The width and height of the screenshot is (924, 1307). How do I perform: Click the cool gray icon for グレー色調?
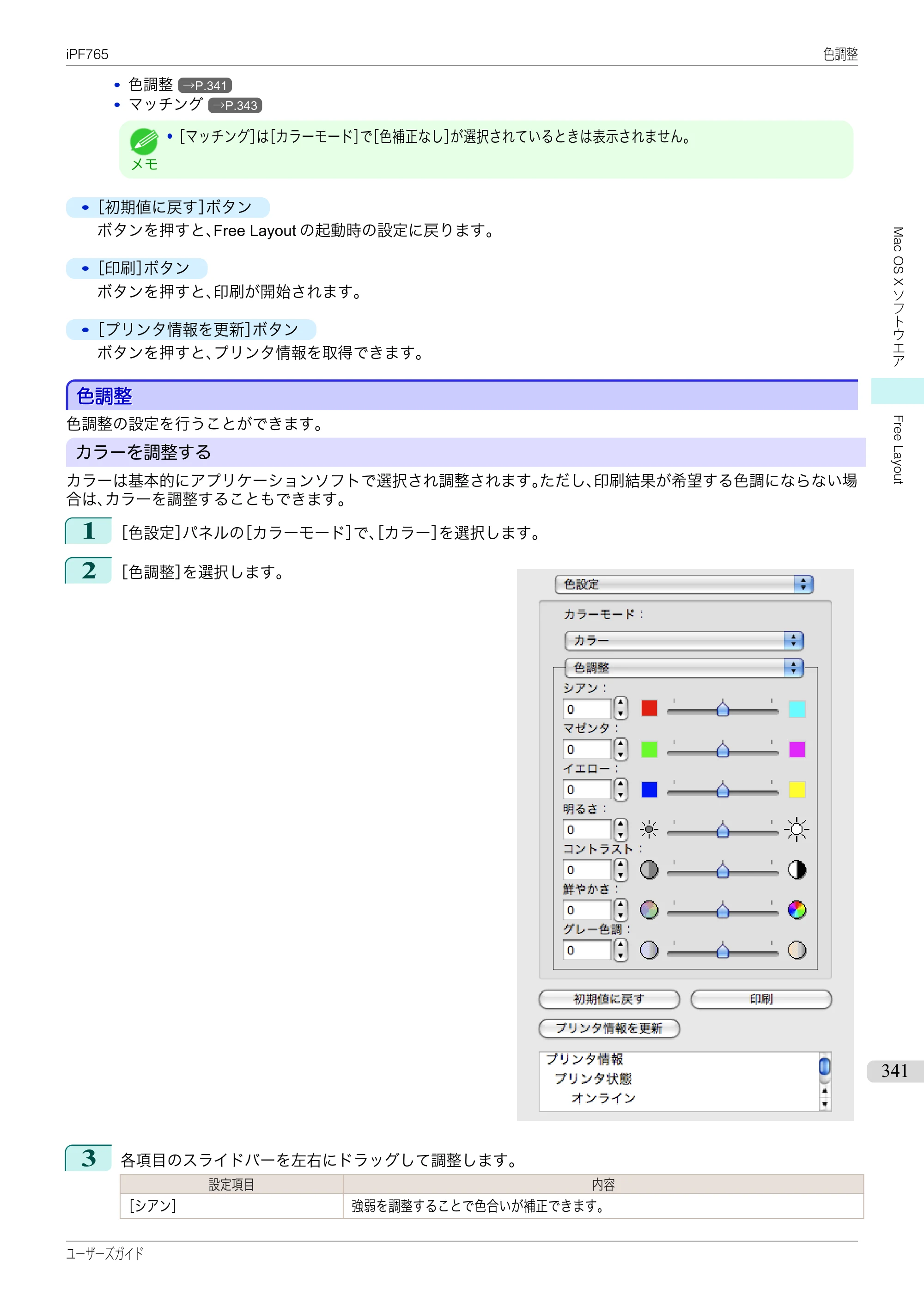point(649,950)
